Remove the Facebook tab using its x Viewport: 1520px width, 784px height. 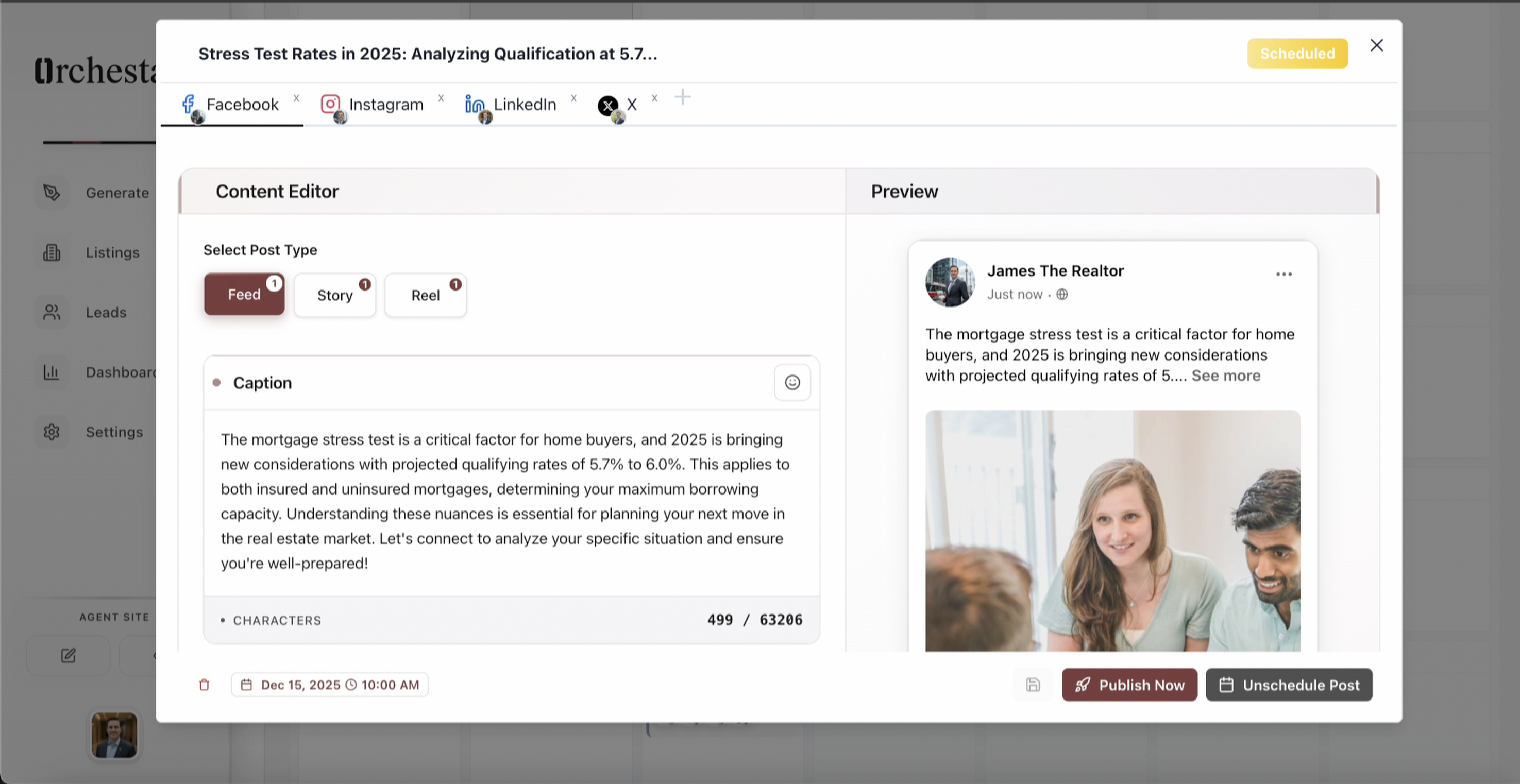(x=296, y=98)
